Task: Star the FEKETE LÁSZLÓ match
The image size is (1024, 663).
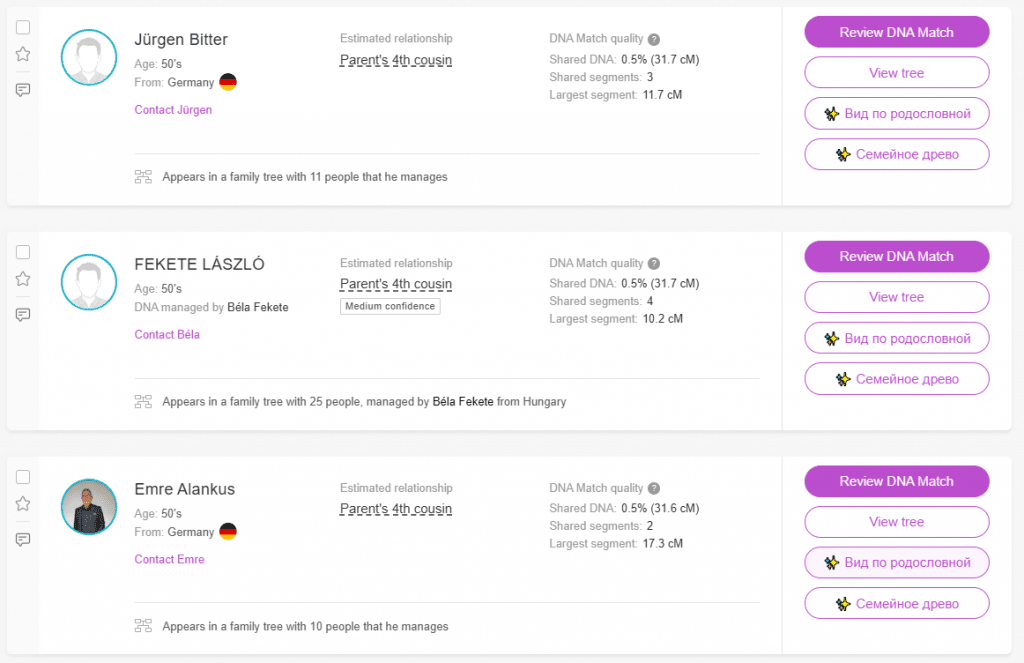Action: tap(23, 279)
